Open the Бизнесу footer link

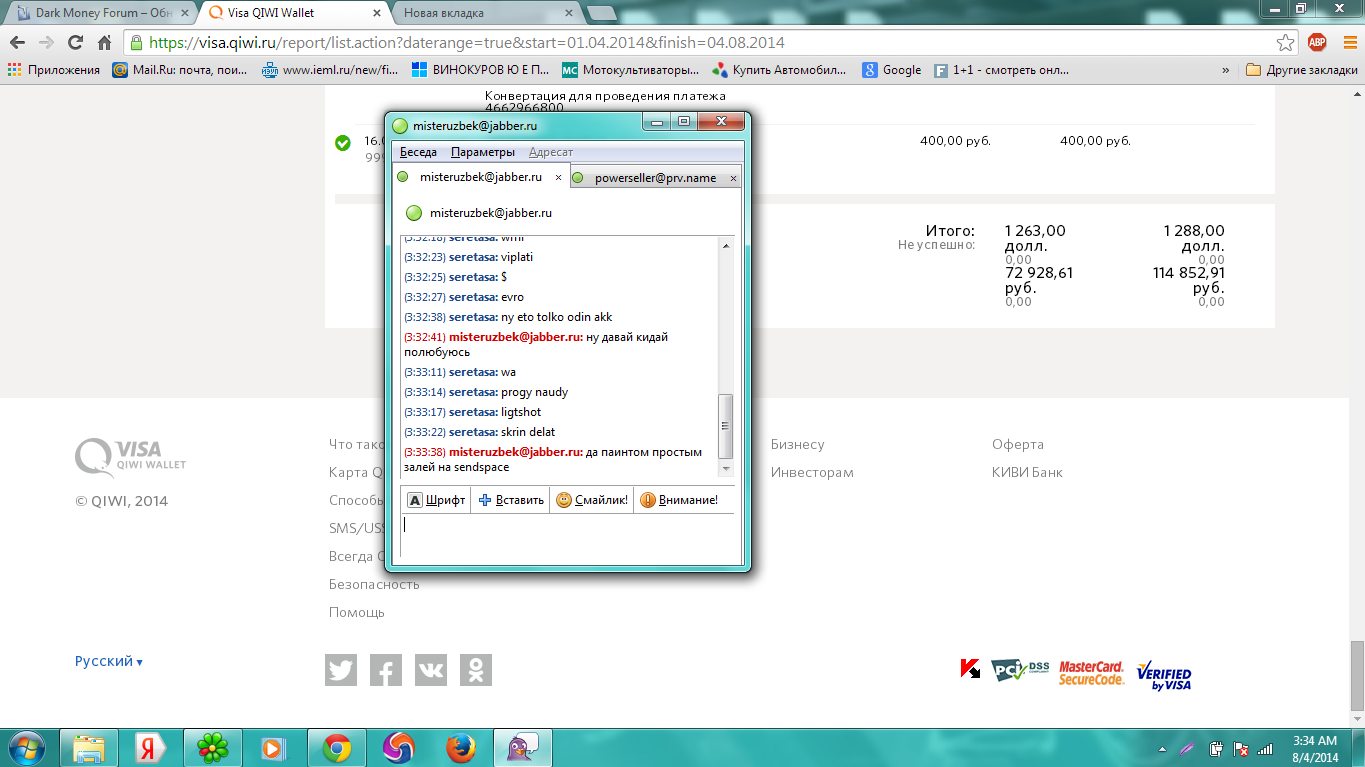pos(798,444)
